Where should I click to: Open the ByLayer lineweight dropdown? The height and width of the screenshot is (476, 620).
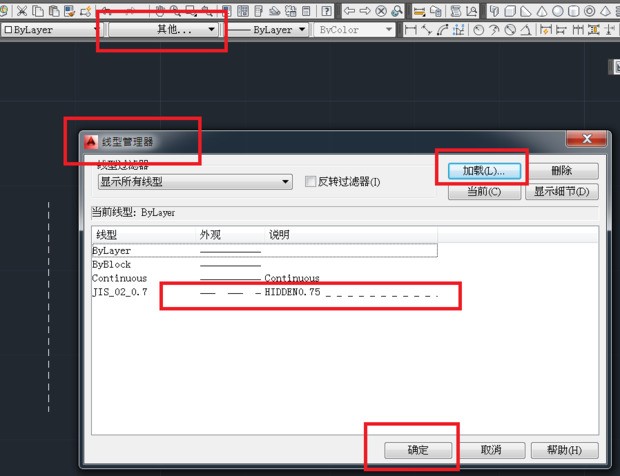click(267, 30)
